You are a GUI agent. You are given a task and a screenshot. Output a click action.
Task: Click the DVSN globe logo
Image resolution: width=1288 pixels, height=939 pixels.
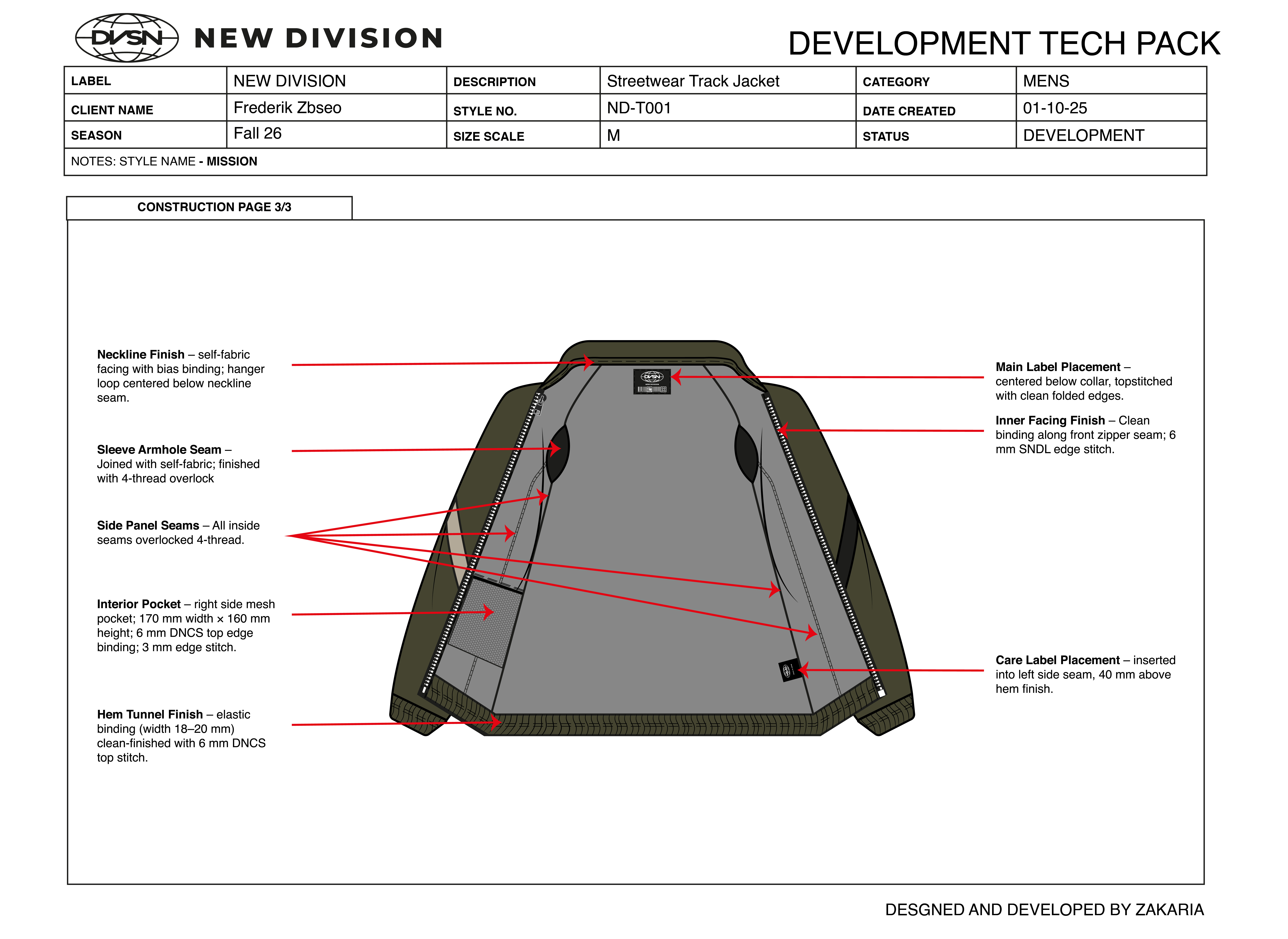(x=127, y=38)
